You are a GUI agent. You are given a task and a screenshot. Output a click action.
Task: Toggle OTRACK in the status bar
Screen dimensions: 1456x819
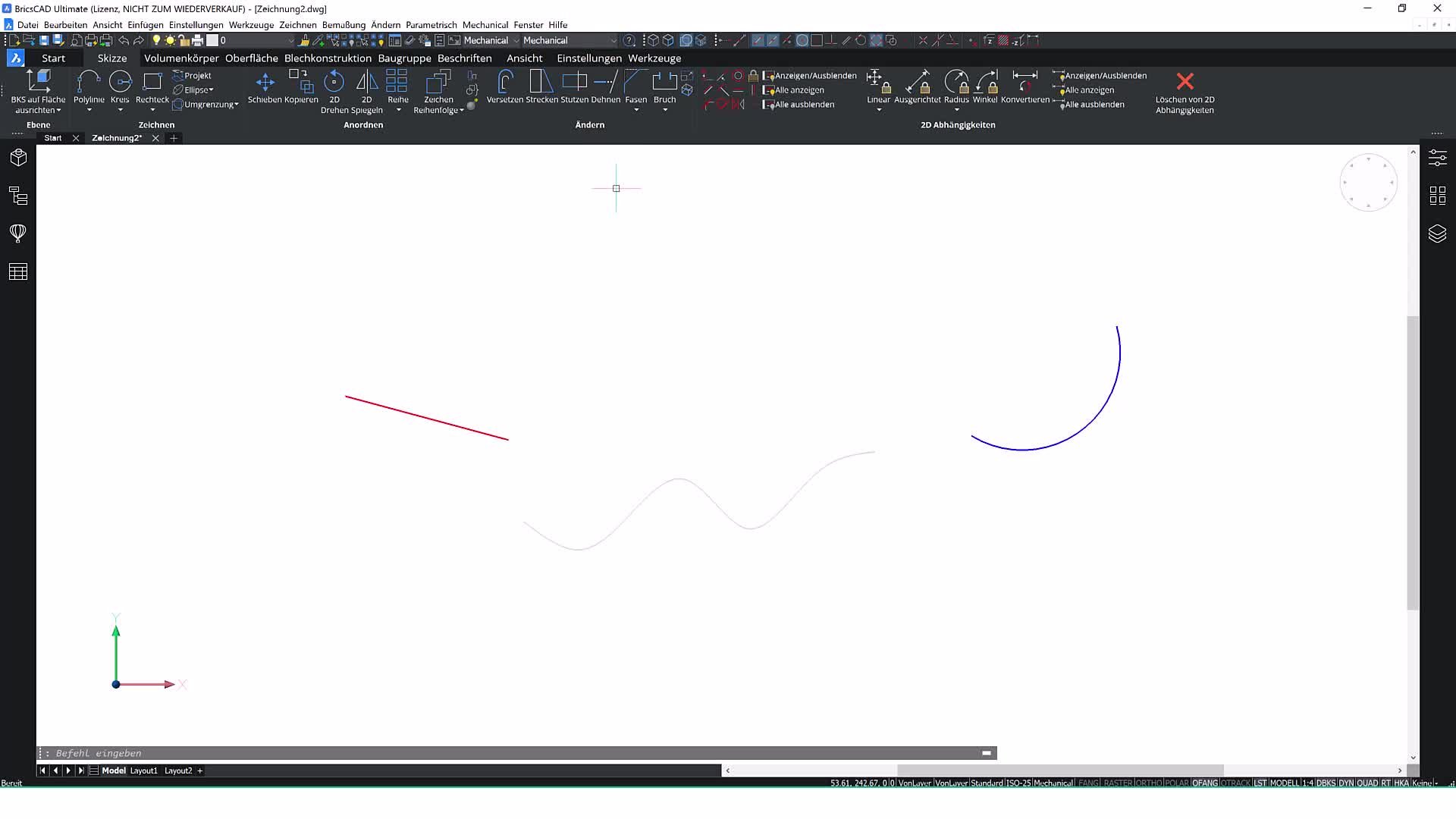[x=1235, y=783]
